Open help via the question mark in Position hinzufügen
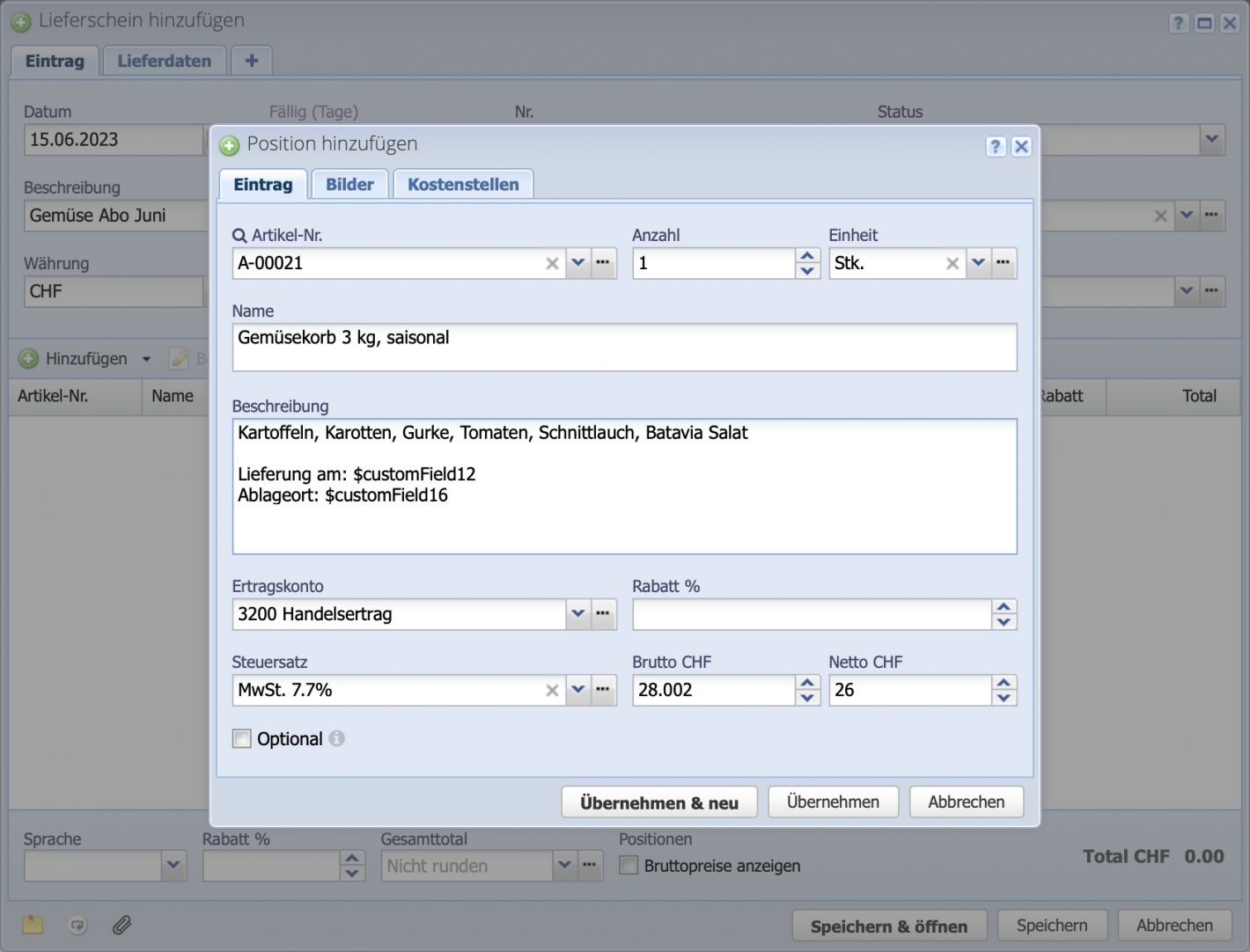 996,146
